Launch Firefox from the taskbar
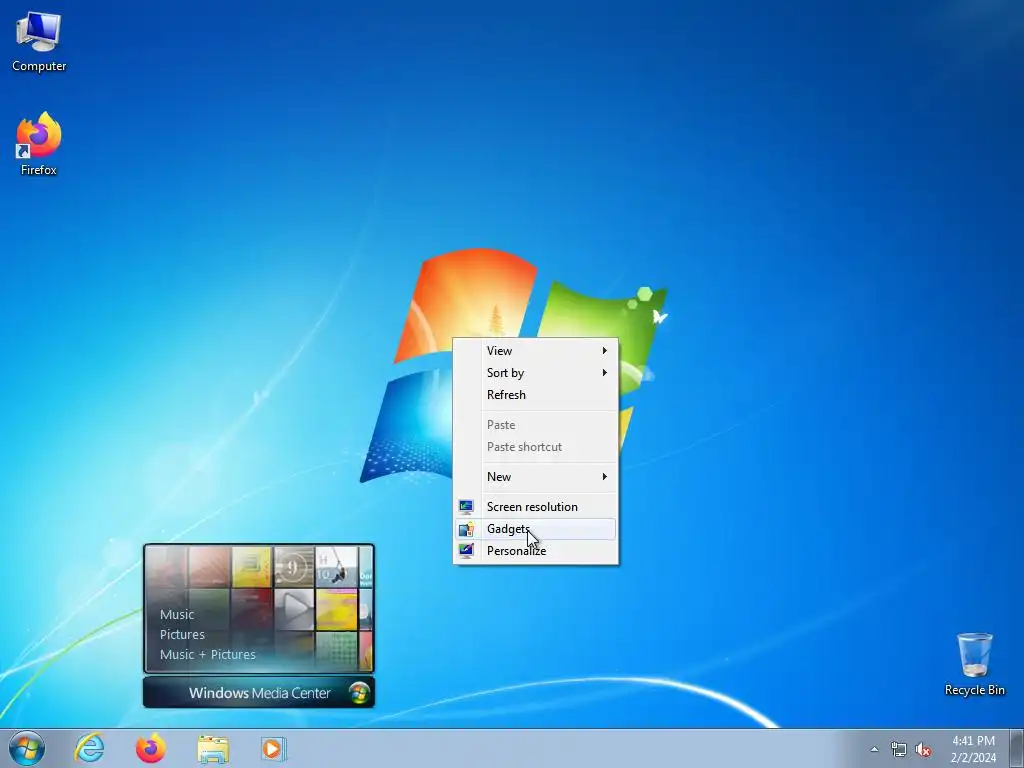1024x768 pixels. (x=150, y=748)
